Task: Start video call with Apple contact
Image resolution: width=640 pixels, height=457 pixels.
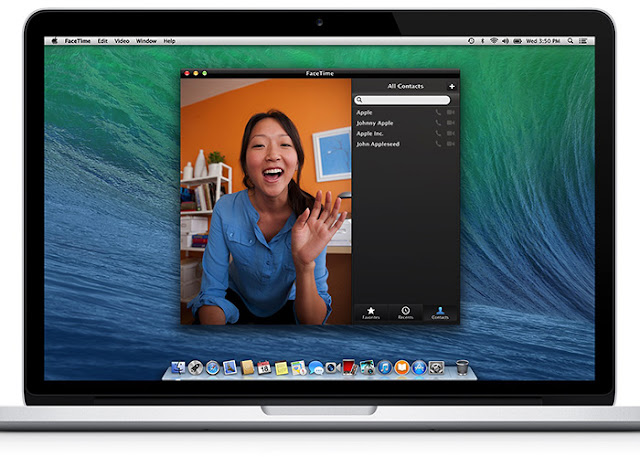Action: [x=451, y=112]
